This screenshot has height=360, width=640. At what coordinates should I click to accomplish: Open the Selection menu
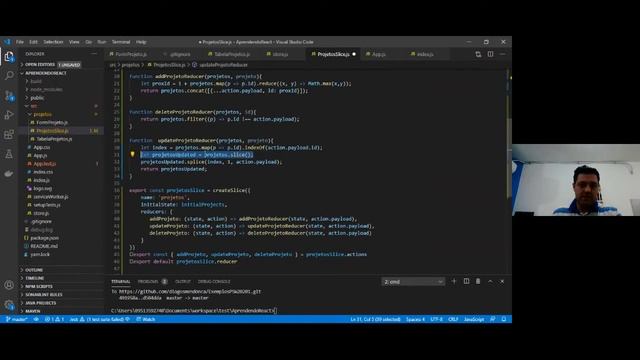pos(53,42)
